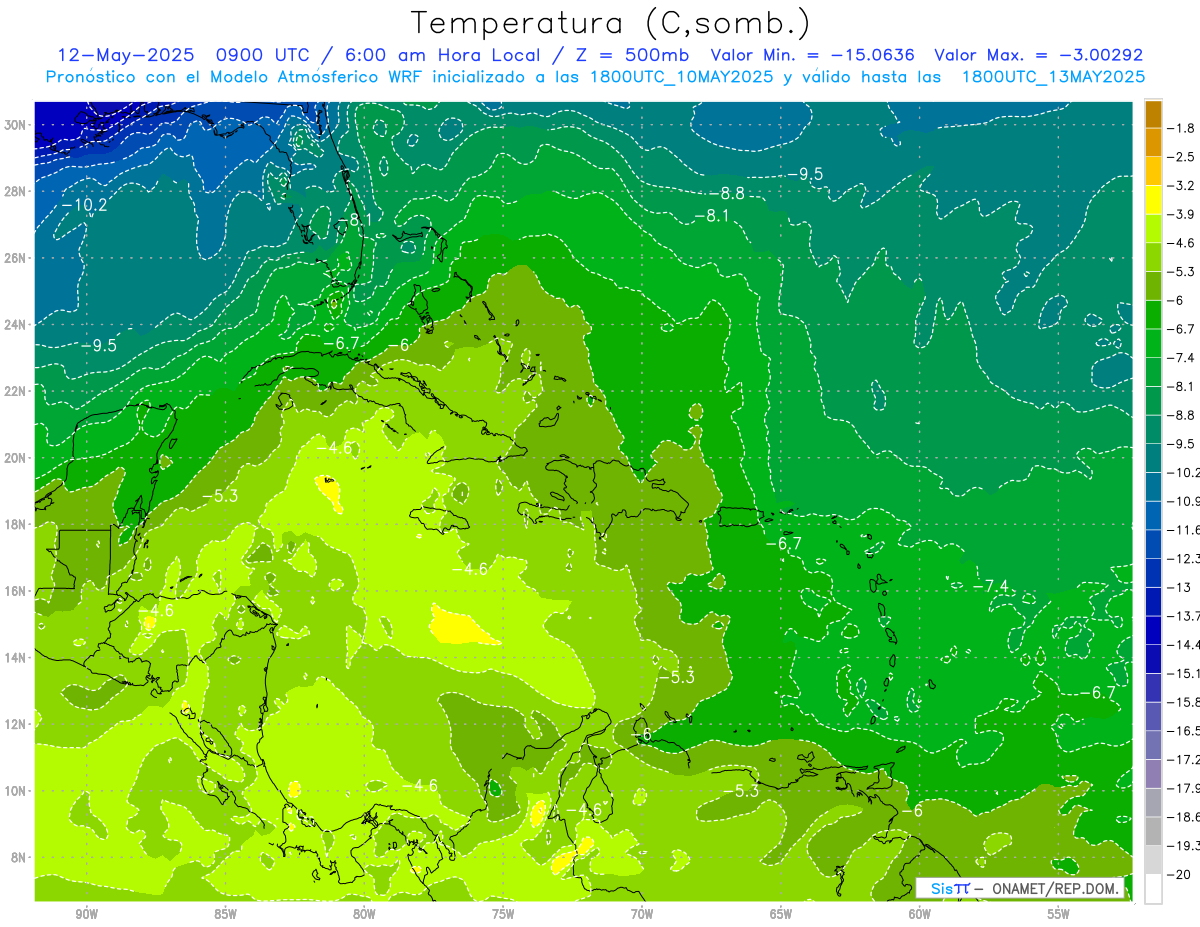
Task: Click the '90W' longitude axis label
Action: pyautogui.click(x=86, y=915)
